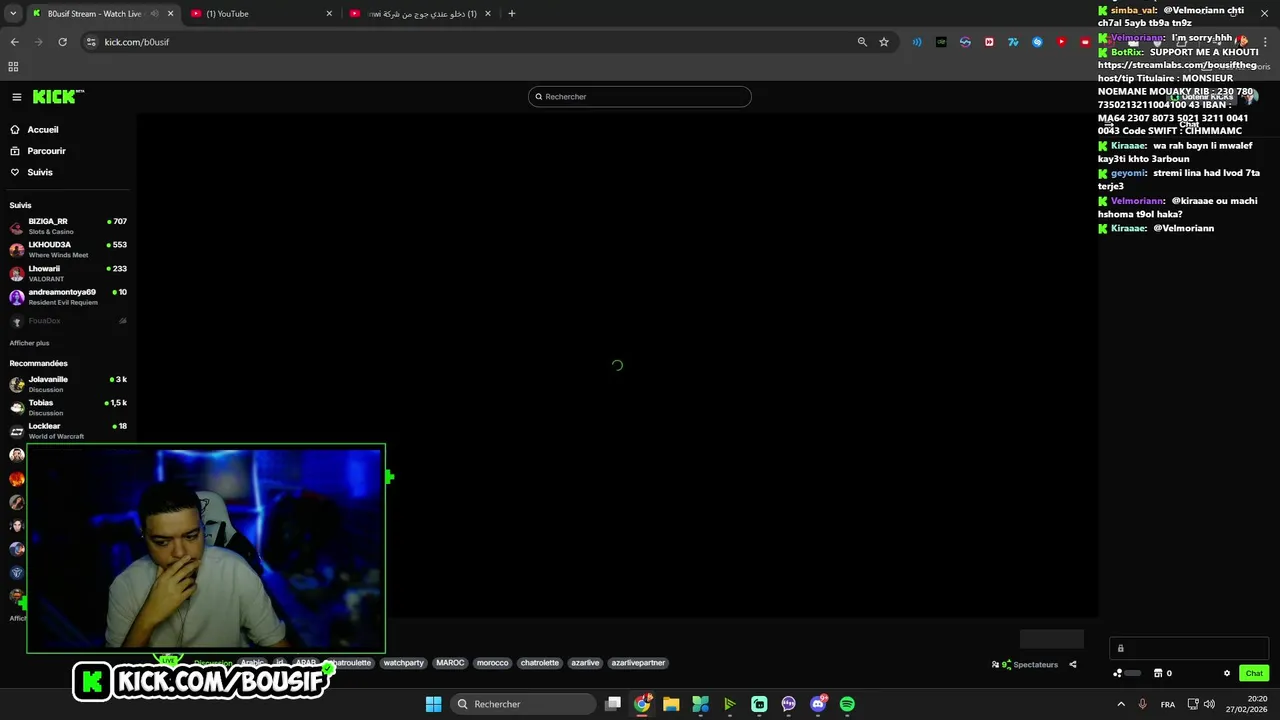Screen dimensions: 1280x720
Task: Open the tab search dropdown arrow
Action: click(13, 14)
